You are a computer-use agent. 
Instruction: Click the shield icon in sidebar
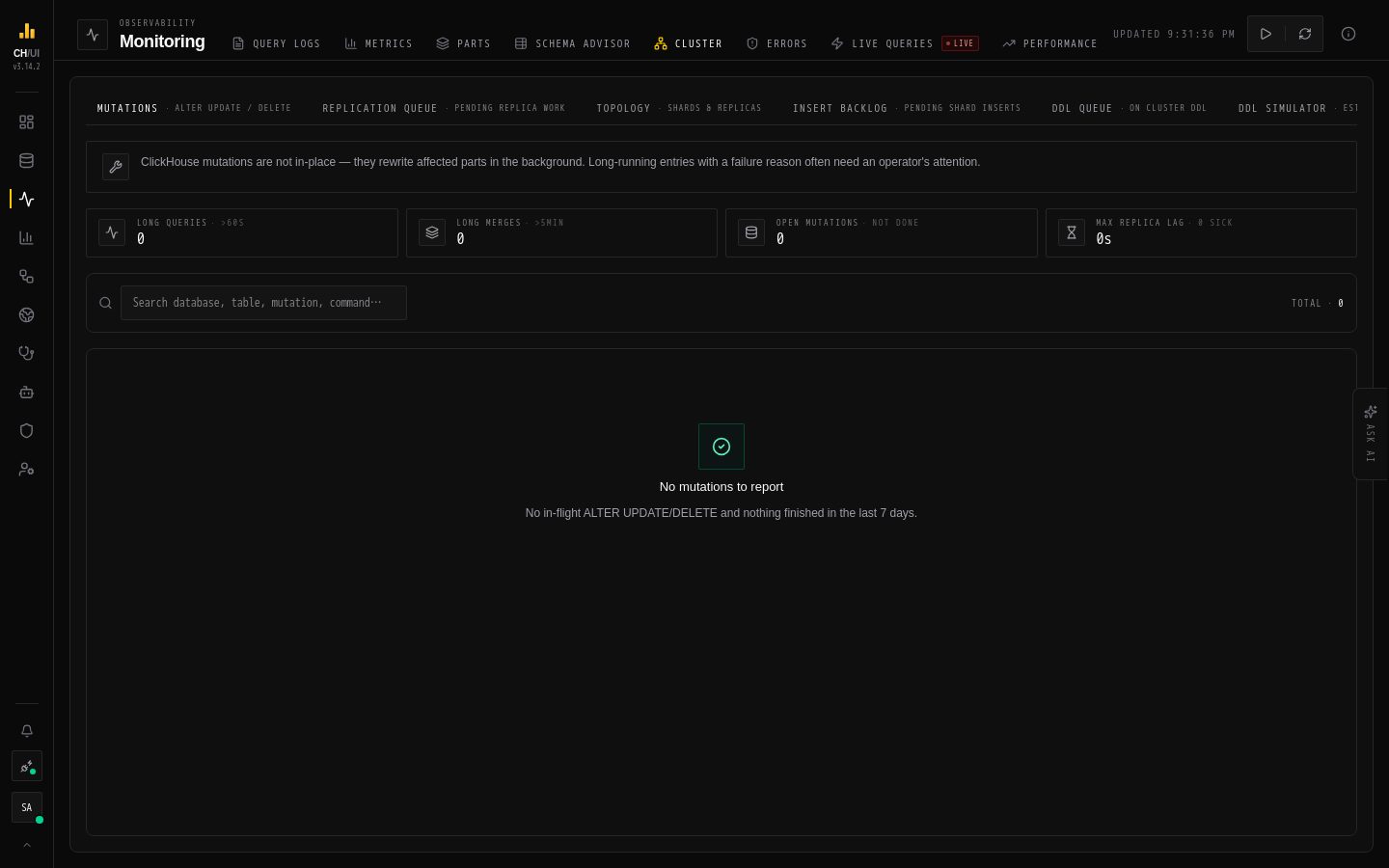(26, 431)
